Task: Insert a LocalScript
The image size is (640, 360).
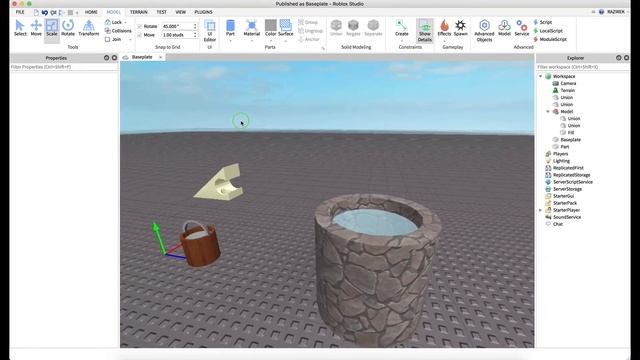Action: 548,31
